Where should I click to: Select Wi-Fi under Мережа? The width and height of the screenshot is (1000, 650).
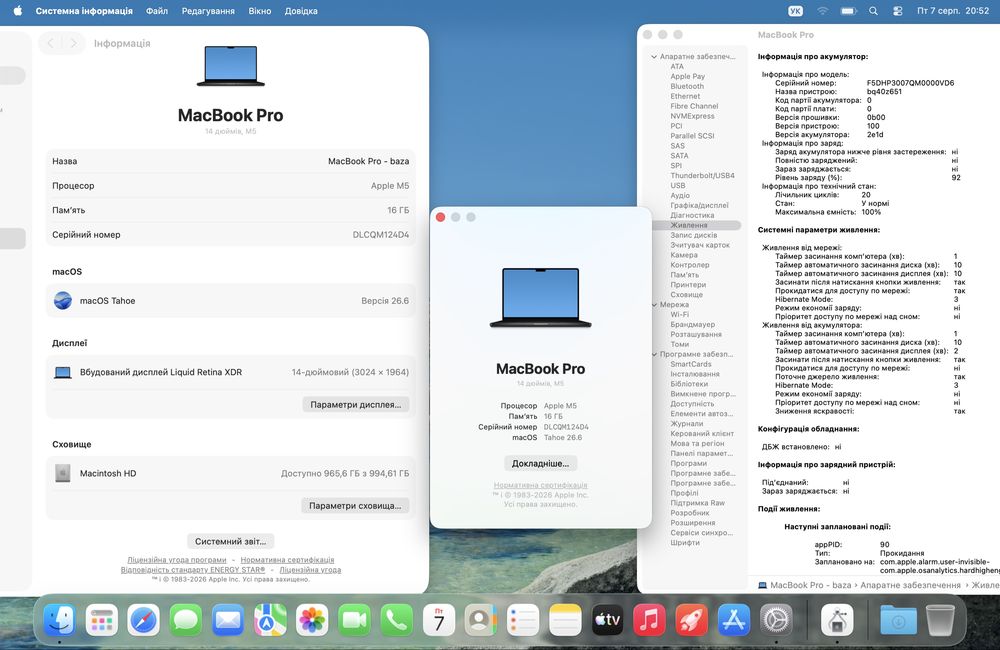point(679,314)
